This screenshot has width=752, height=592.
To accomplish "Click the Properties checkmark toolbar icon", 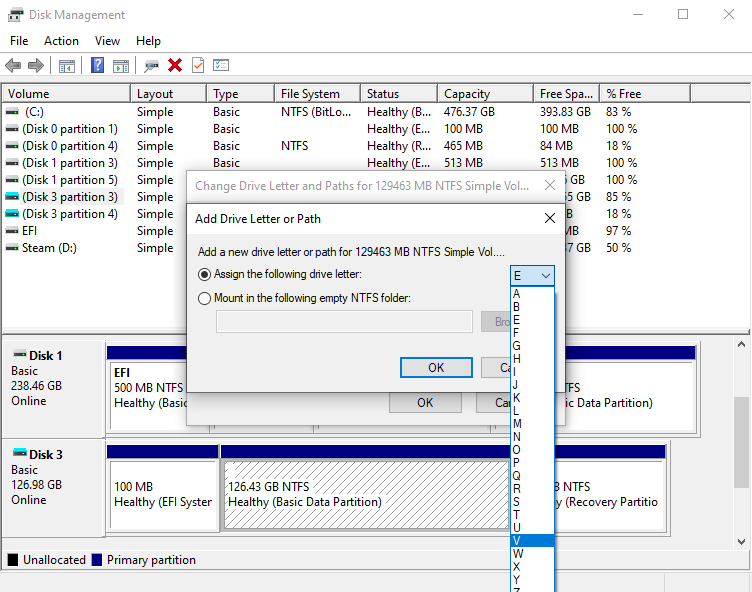I will [x=198, y=65].
